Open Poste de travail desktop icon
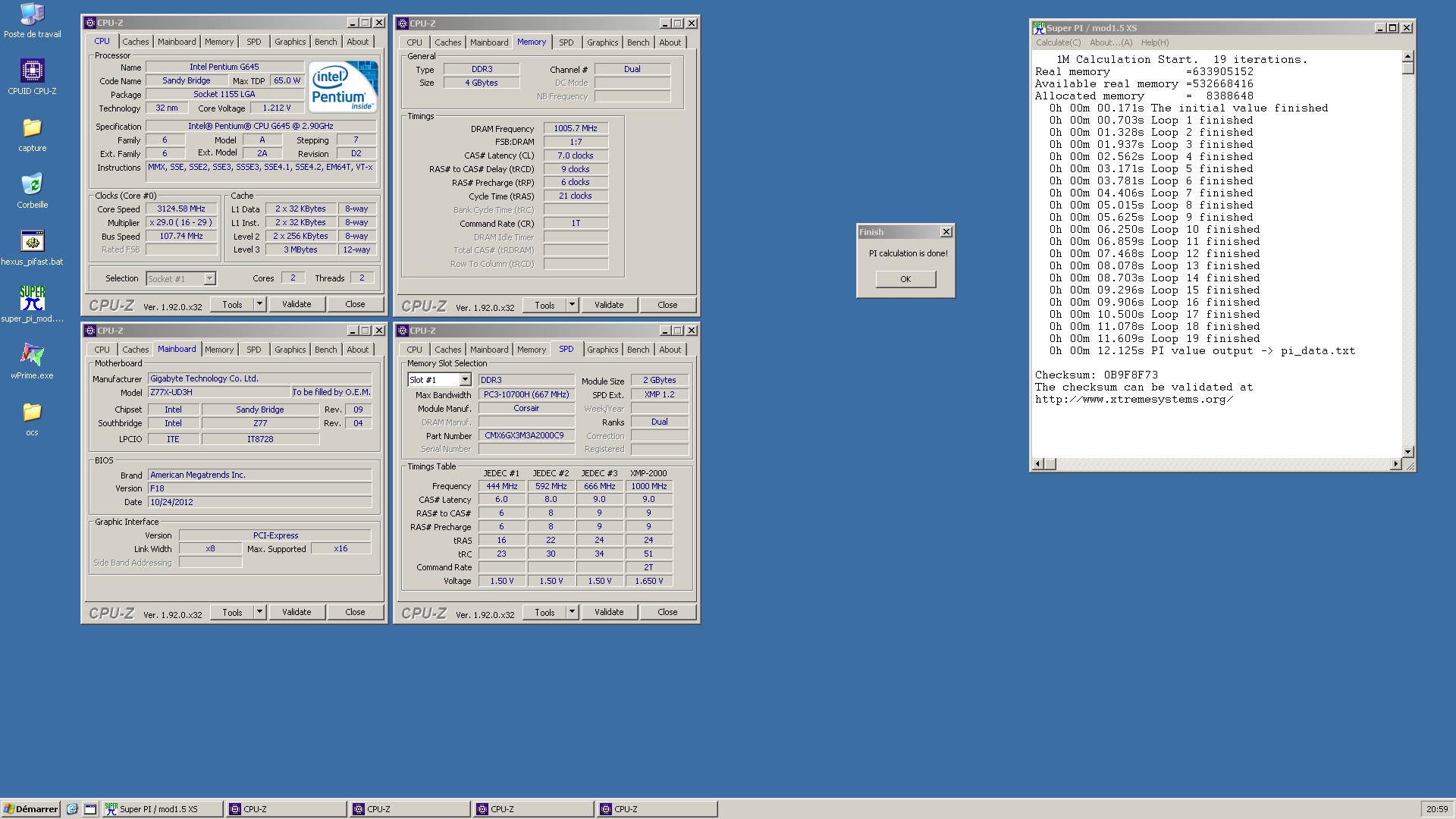 click(32, 20)
